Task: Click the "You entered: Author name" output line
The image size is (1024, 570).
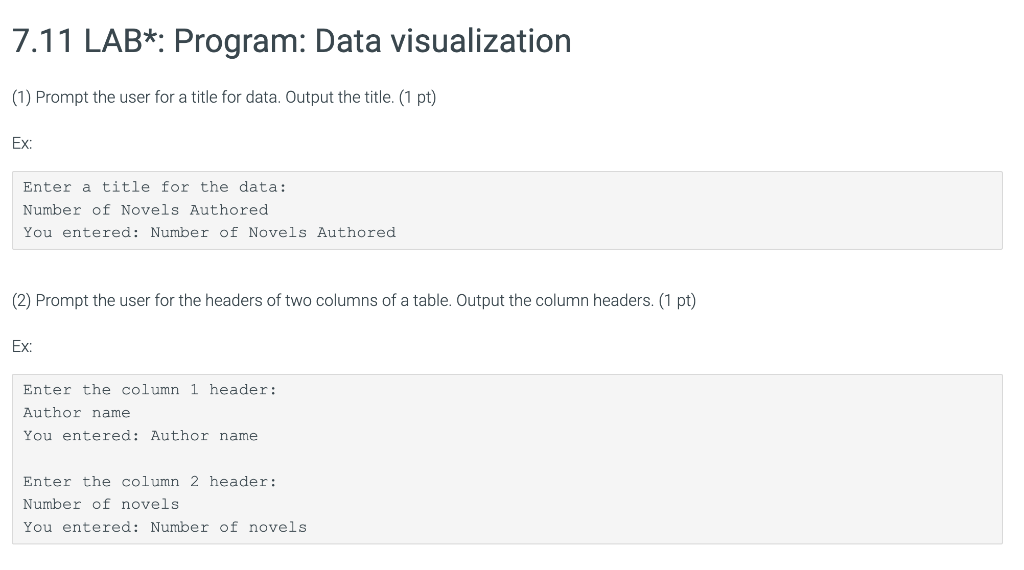Action: [x=140, y=435]
